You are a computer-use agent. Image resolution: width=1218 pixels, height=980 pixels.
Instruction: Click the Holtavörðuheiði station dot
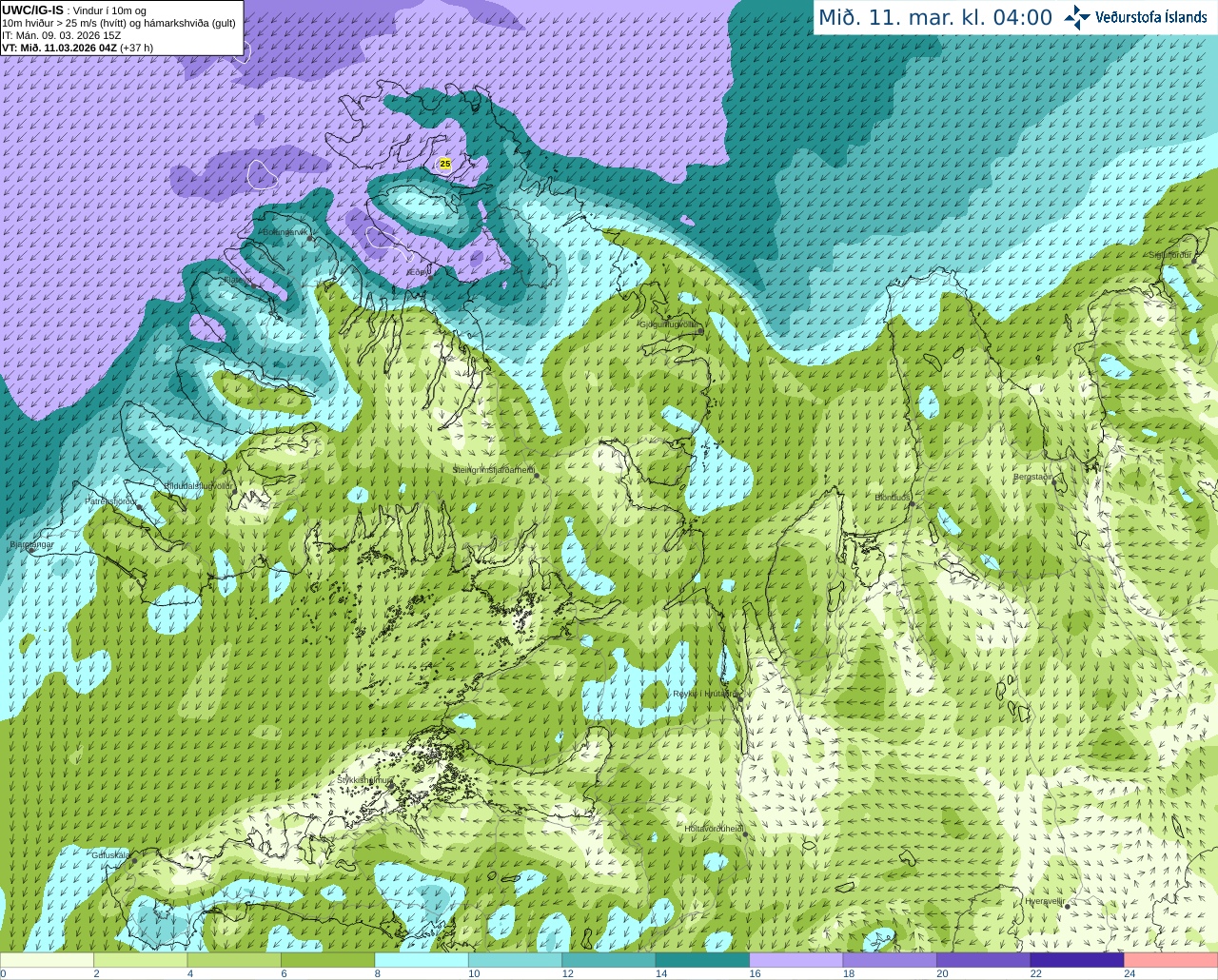[744, 834]
